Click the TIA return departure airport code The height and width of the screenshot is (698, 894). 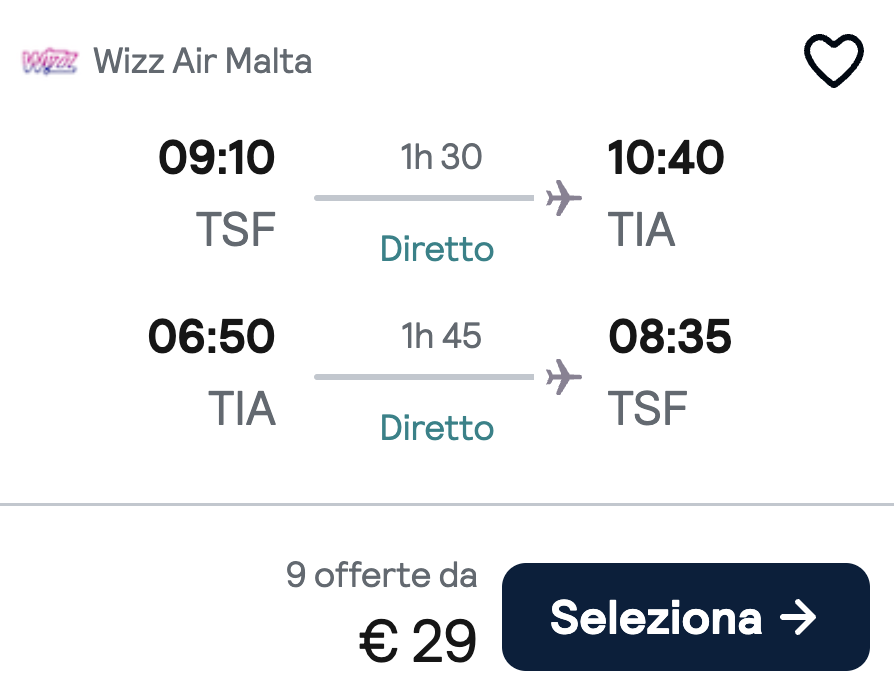point(242,408)
